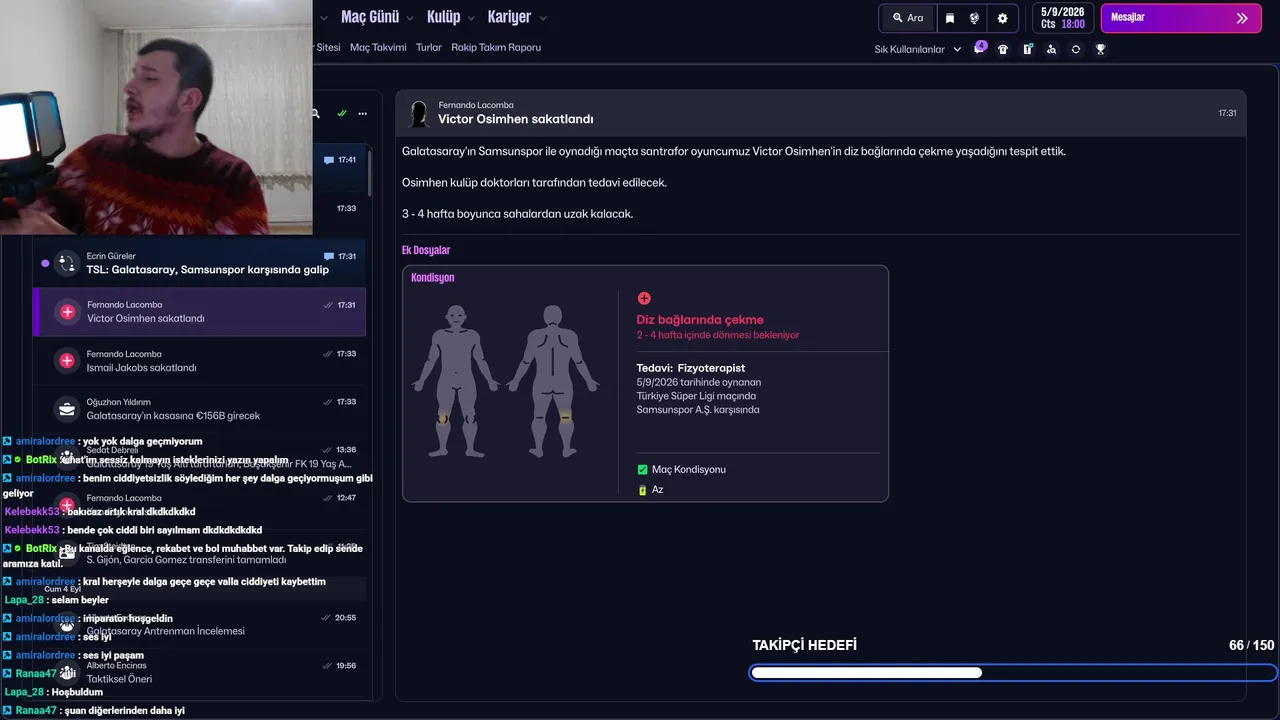Open the Turlar tab
1280x720 pixels.
click(x=429, y=47)
